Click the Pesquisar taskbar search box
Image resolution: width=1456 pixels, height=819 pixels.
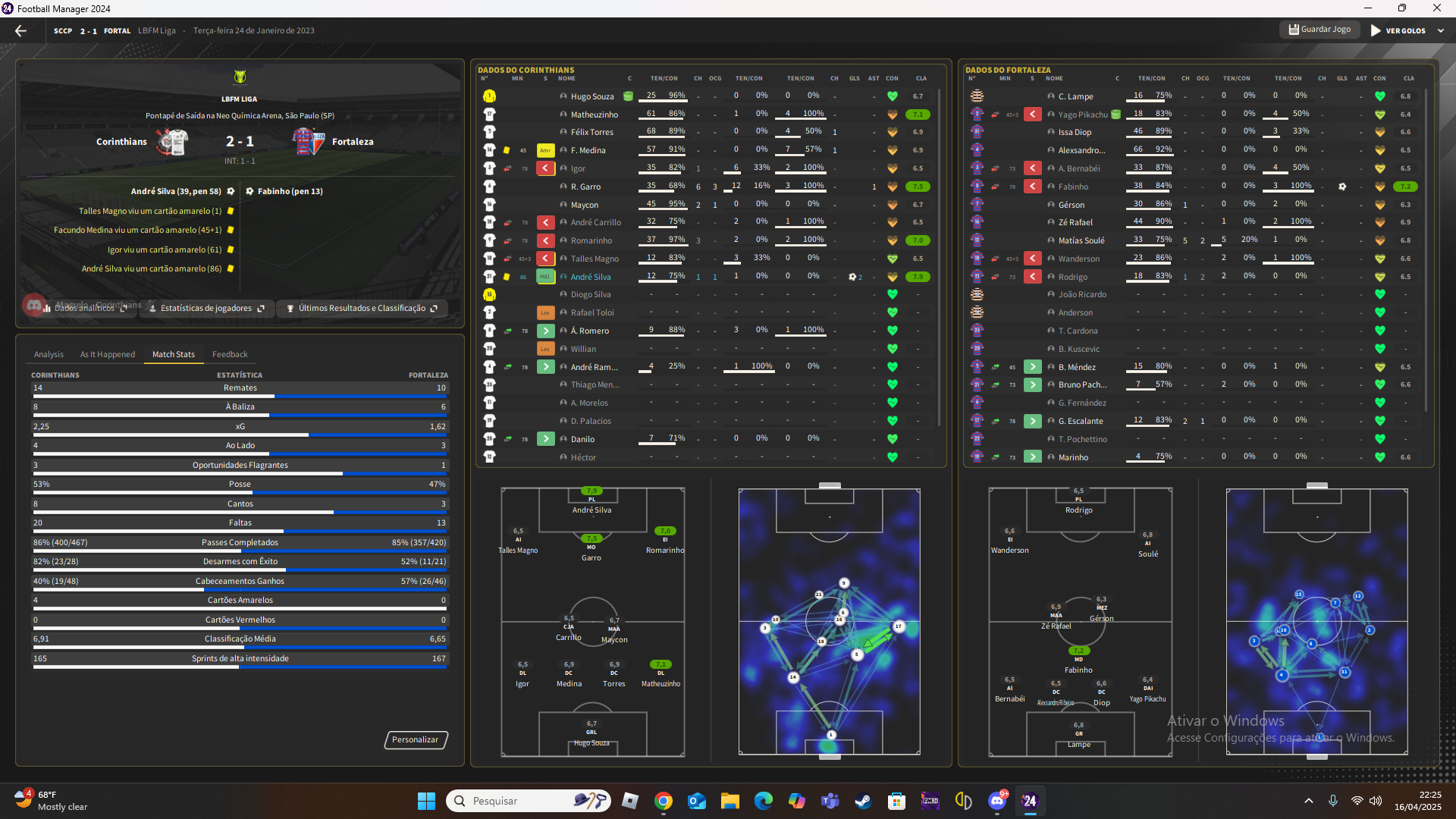(529, 801)
